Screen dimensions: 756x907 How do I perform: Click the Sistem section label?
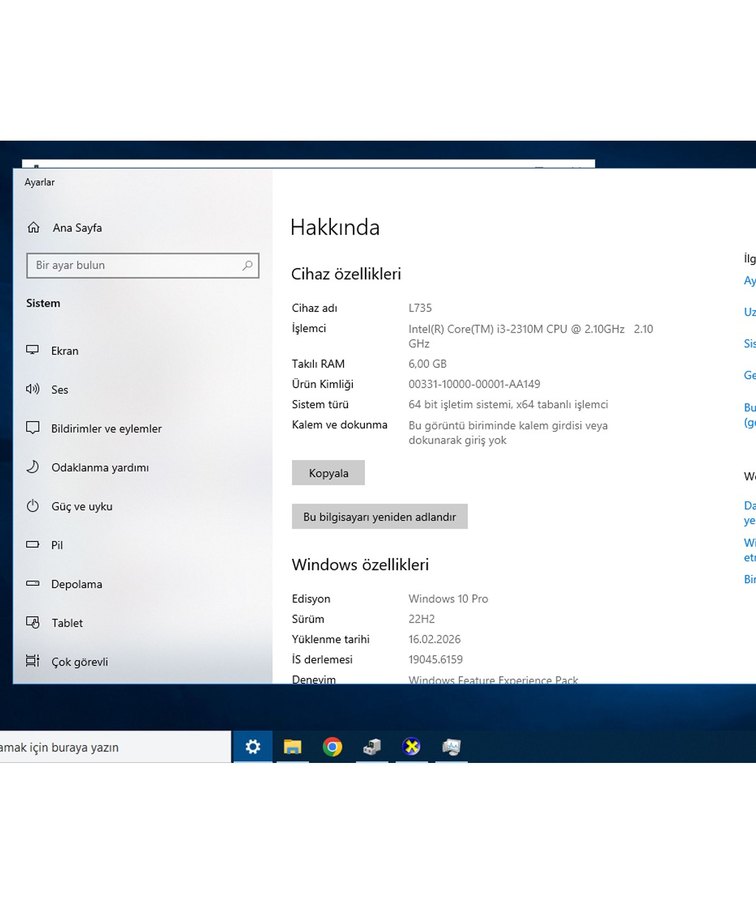tap(43, 303)
